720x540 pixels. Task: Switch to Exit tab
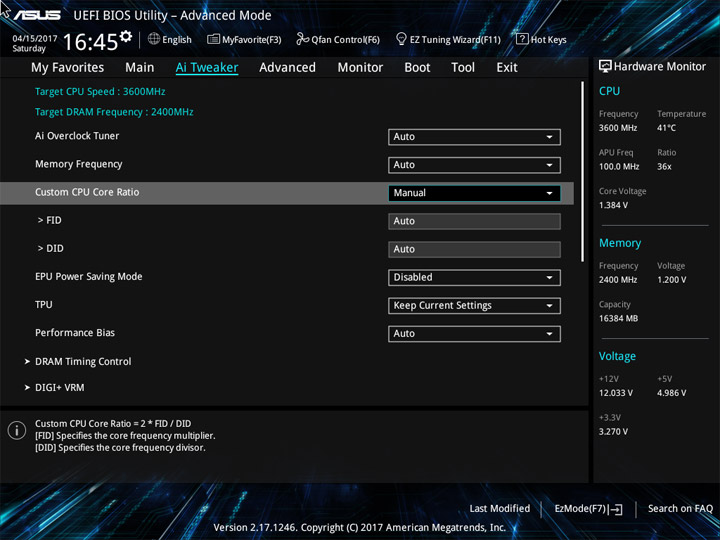pyautogui.click(x=507, y=68)
